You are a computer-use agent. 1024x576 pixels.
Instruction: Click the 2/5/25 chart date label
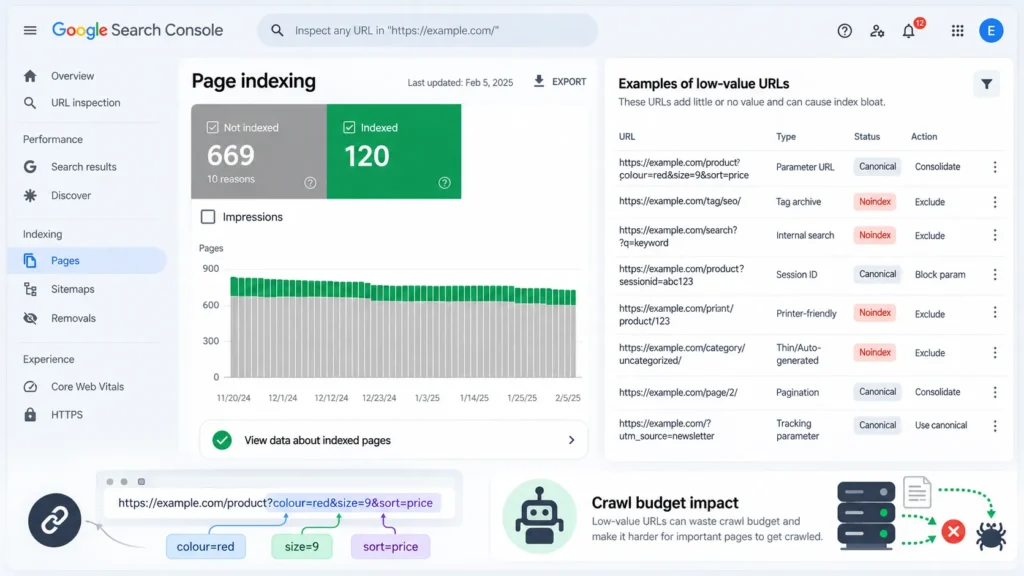click(568, 398)
